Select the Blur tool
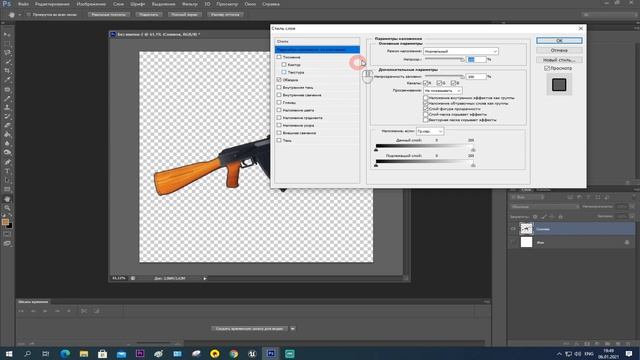 (x=7, y=143)
